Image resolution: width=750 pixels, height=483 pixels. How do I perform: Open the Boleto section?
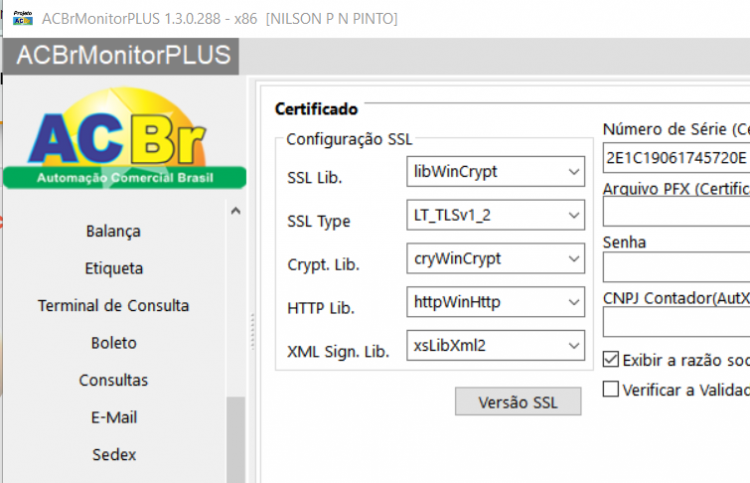pyautogui.click(x=114, y=343)
